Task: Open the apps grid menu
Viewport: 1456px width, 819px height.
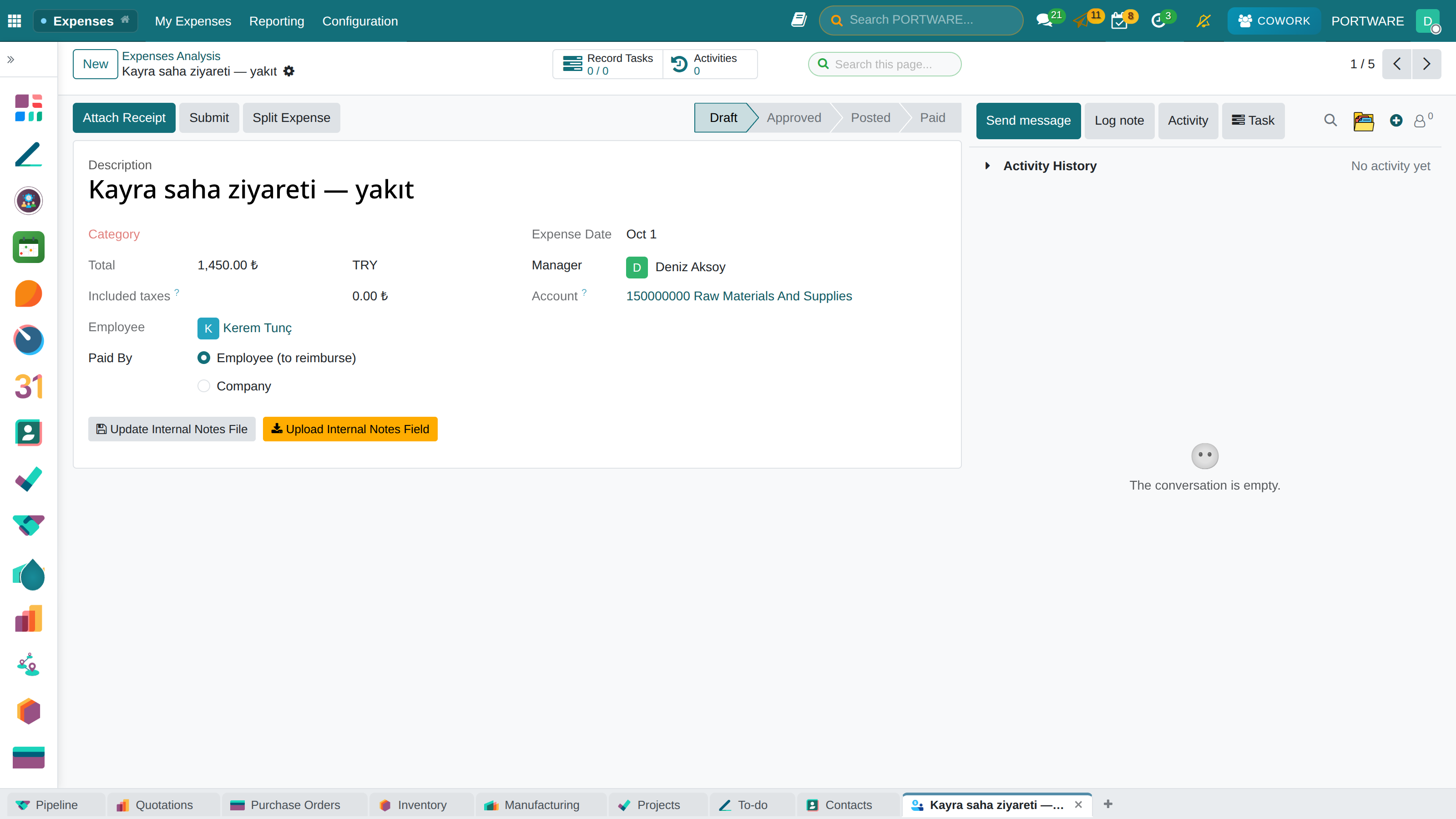Action: pos(15,21)
